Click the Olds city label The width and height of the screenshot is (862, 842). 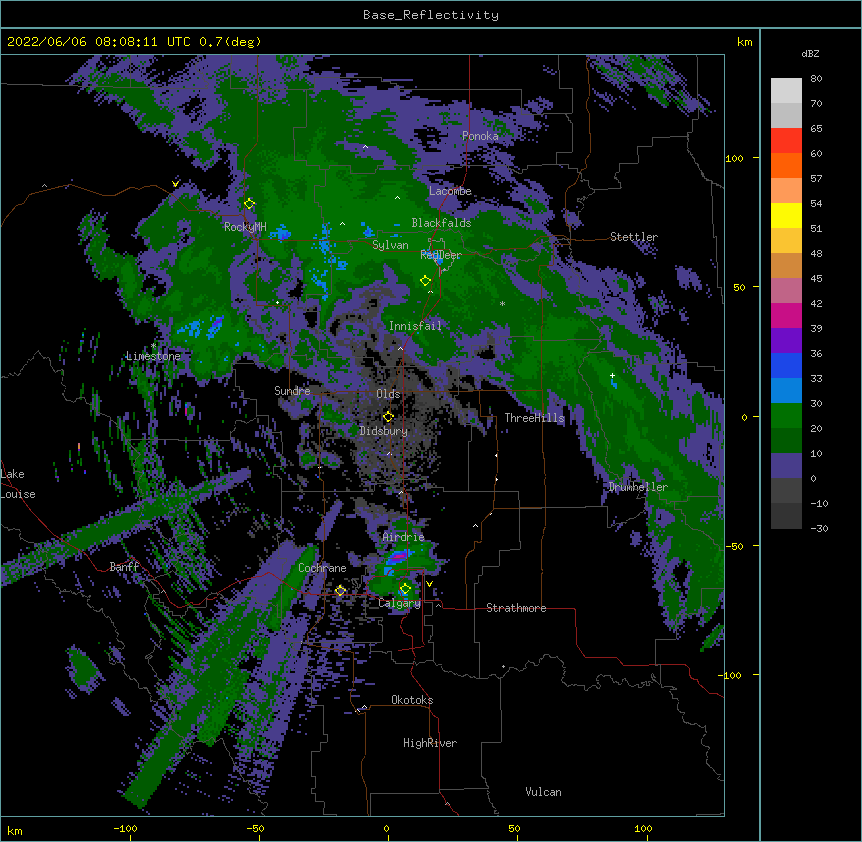388,394
